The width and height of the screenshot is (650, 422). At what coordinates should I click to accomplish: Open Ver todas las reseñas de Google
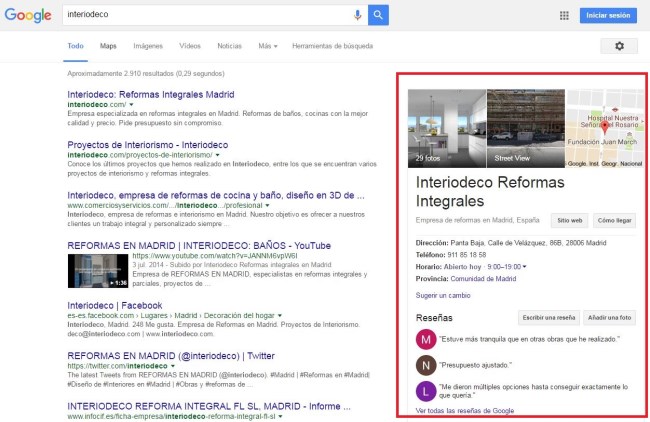(465, 410)
